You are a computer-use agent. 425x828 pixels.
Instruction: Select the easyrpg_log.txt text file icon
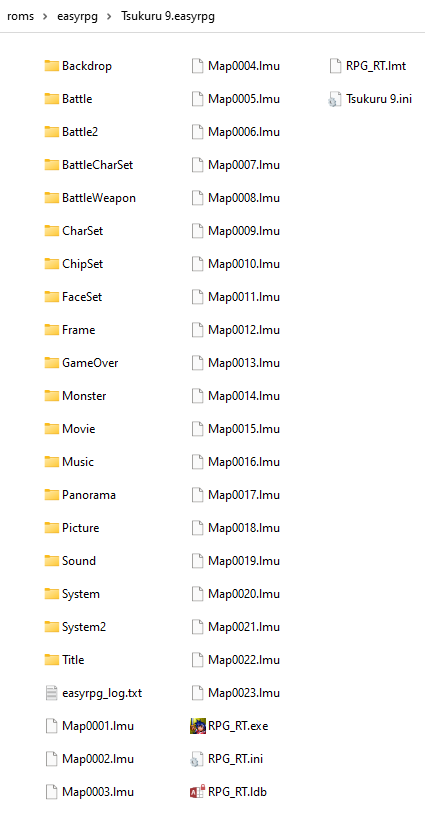pos(51,693)
